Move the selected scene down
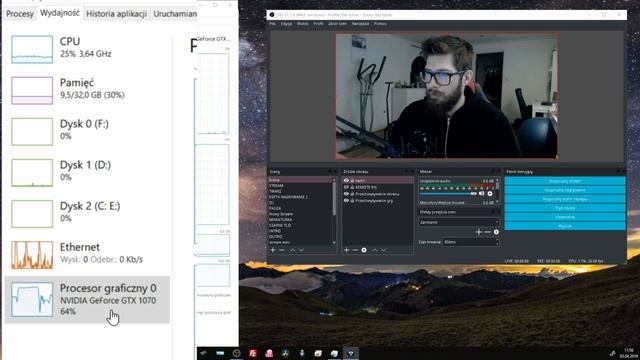This screenshot has width=640, height=360. [301, 250]
